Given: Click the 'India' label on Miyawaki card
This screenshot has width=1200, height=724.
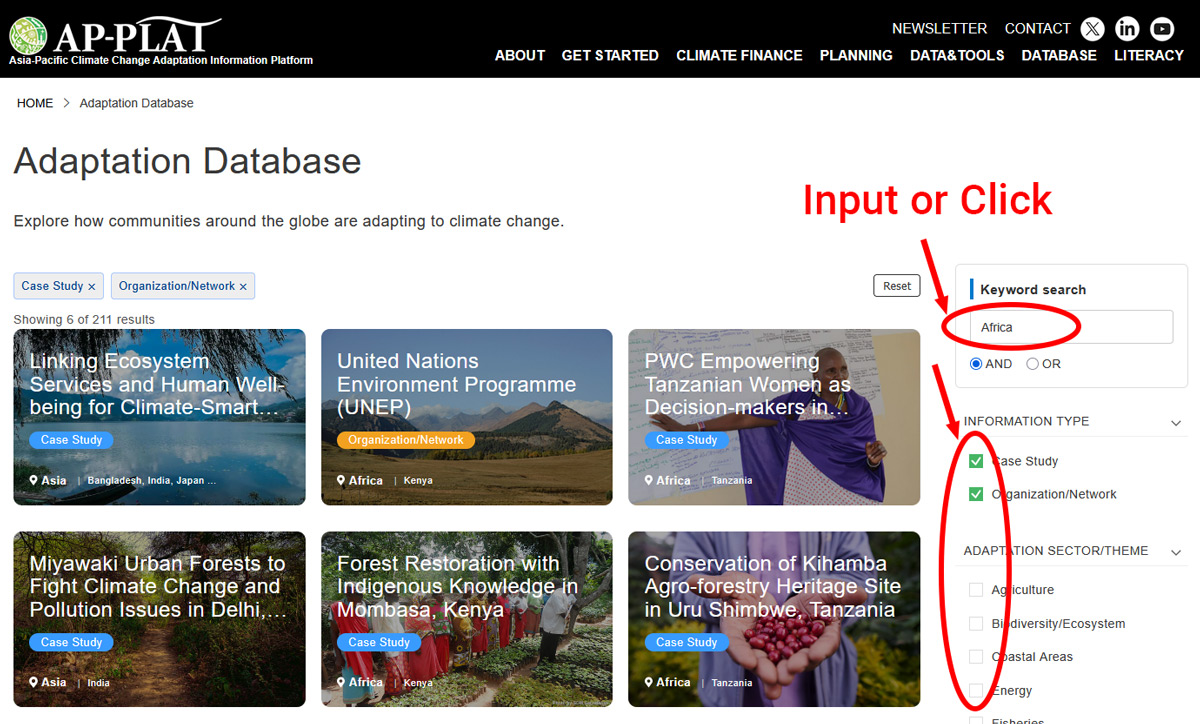Looking at the screenshot, I should [99, 683].
